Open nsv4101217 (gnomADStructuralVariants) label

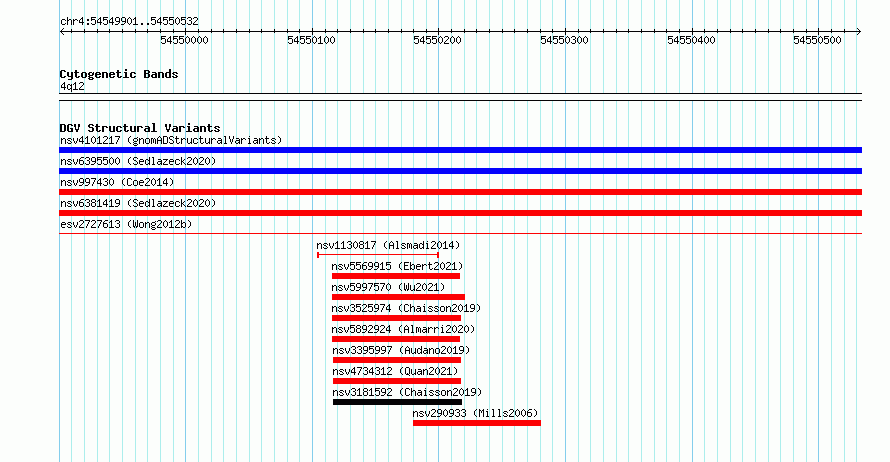171,140
